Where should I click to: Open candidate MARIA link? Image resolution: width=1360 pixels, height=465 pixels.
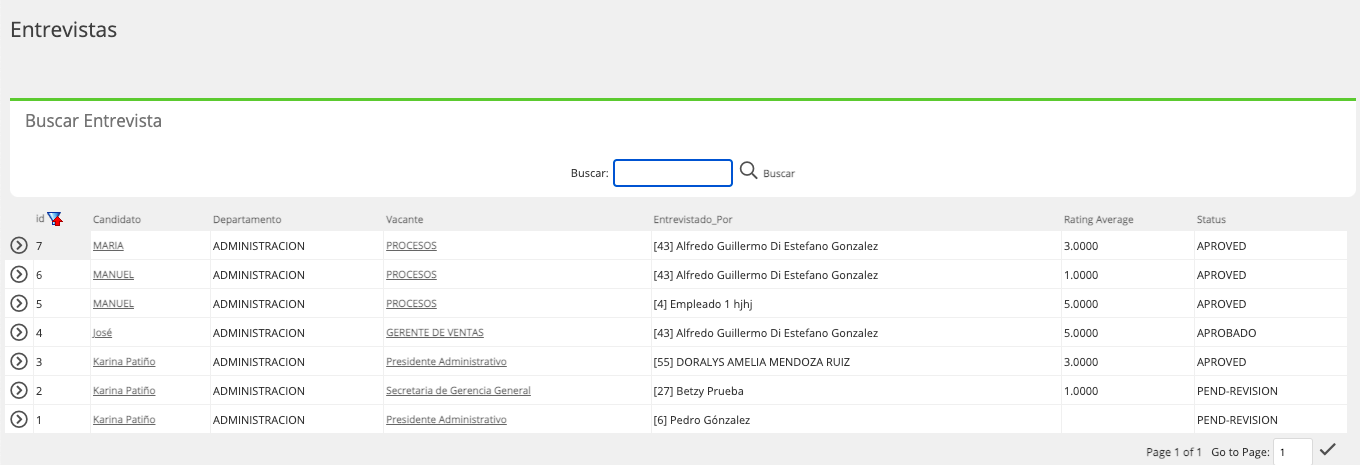(108, 246)
